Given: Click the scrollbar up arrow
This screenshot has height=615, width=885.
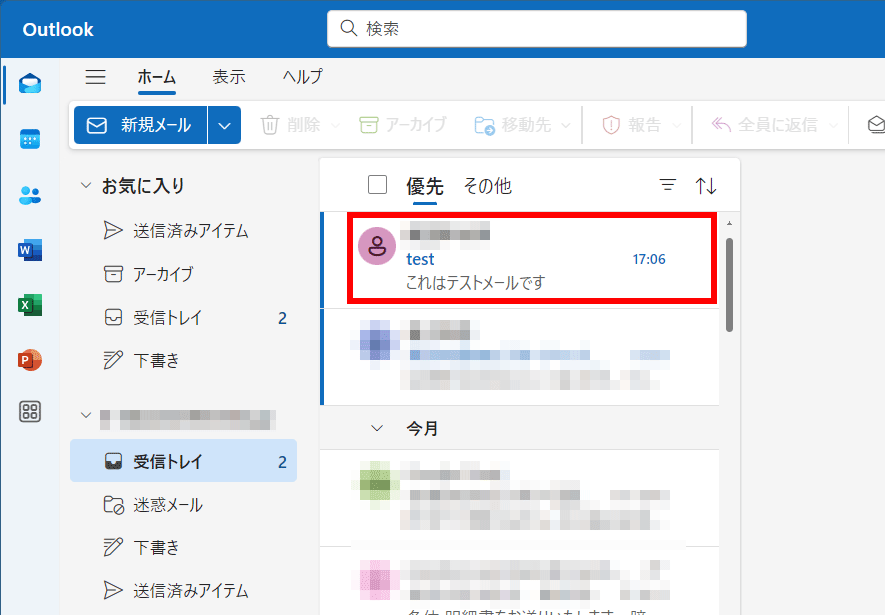Looking at the screenshot, I should 729,224.
